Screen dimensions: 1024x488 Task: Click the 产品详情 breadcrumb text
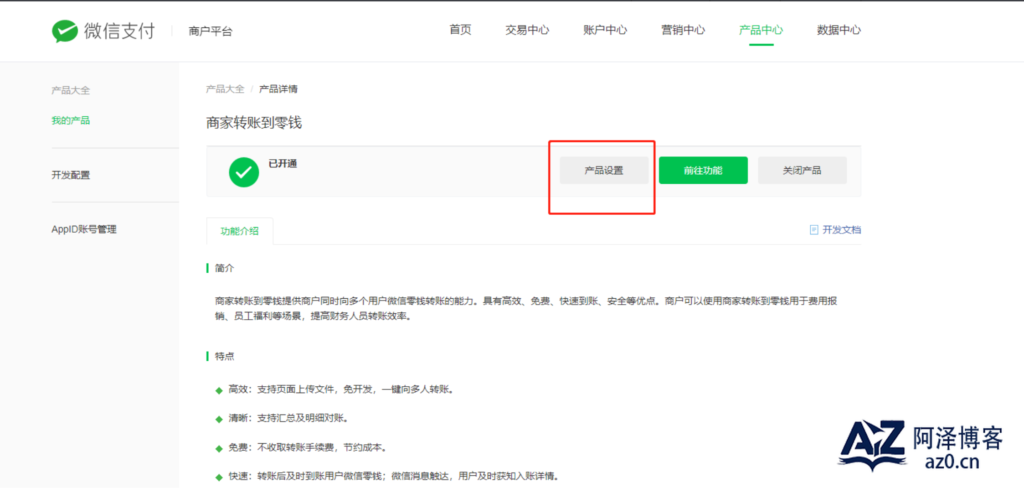click(x=278, y=89)
